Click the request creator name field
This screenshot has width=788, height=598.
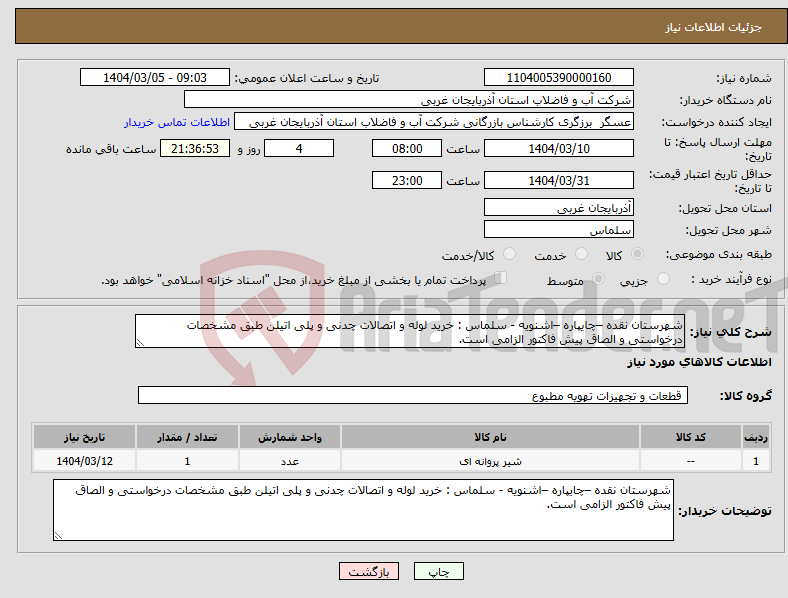pyautogui.click(x=434, y=122)
